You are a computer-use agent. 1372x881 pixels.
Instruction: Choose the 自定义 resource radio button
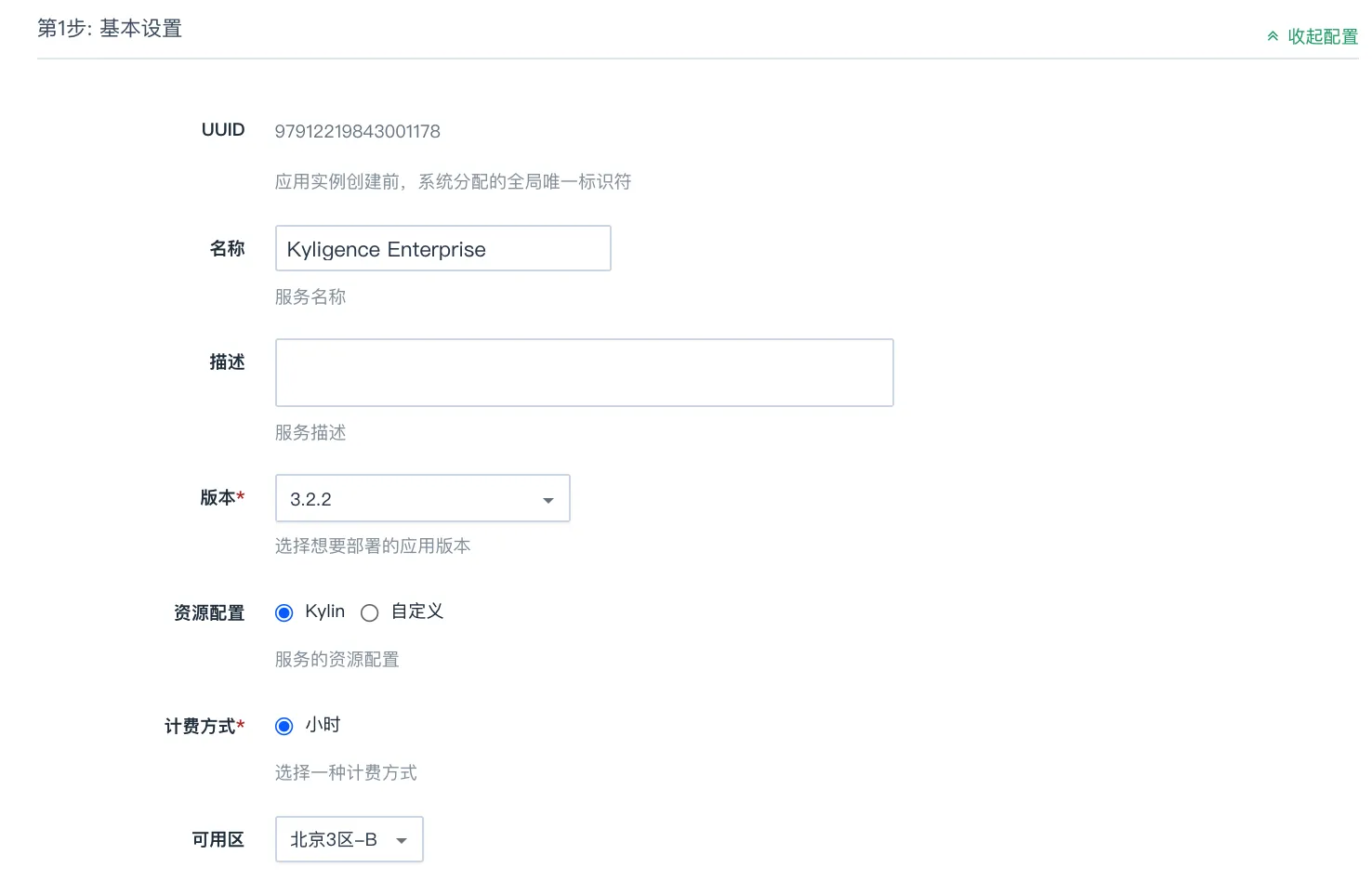(369, 612)
